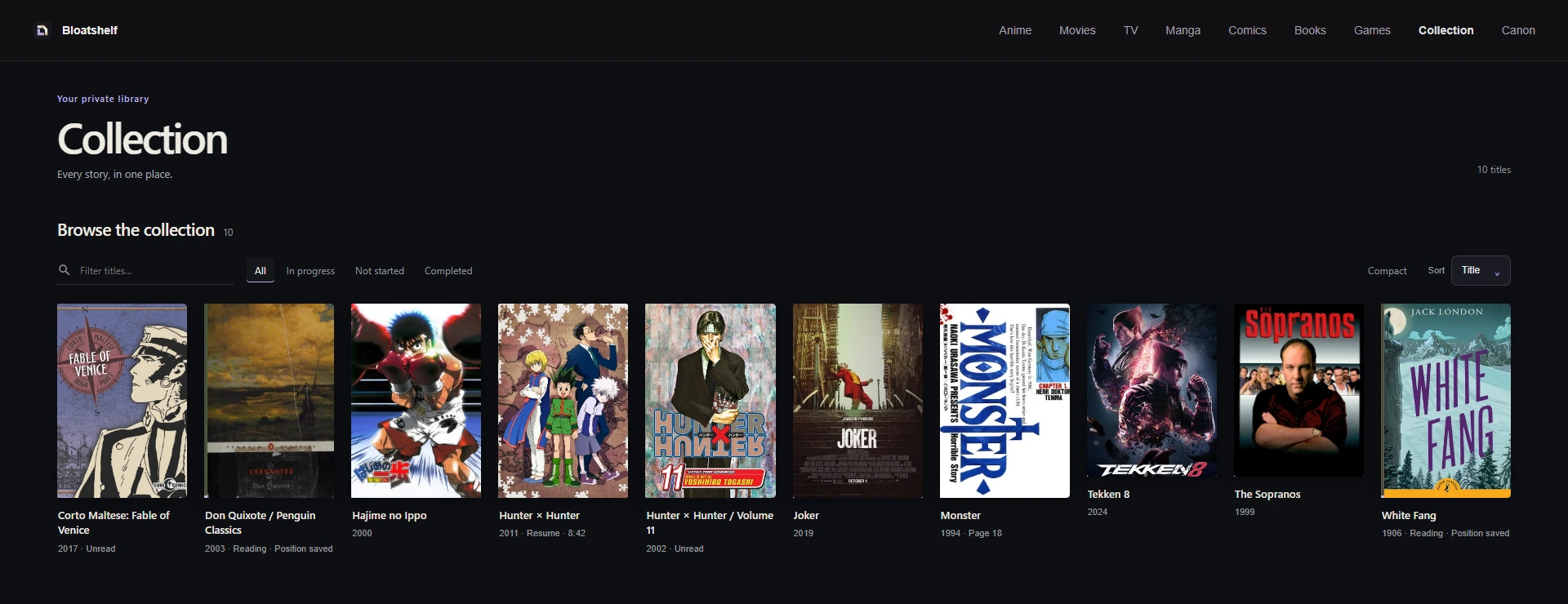Click the Hajime no Ippo title
1568x604 pixels.
pos(390,516)
